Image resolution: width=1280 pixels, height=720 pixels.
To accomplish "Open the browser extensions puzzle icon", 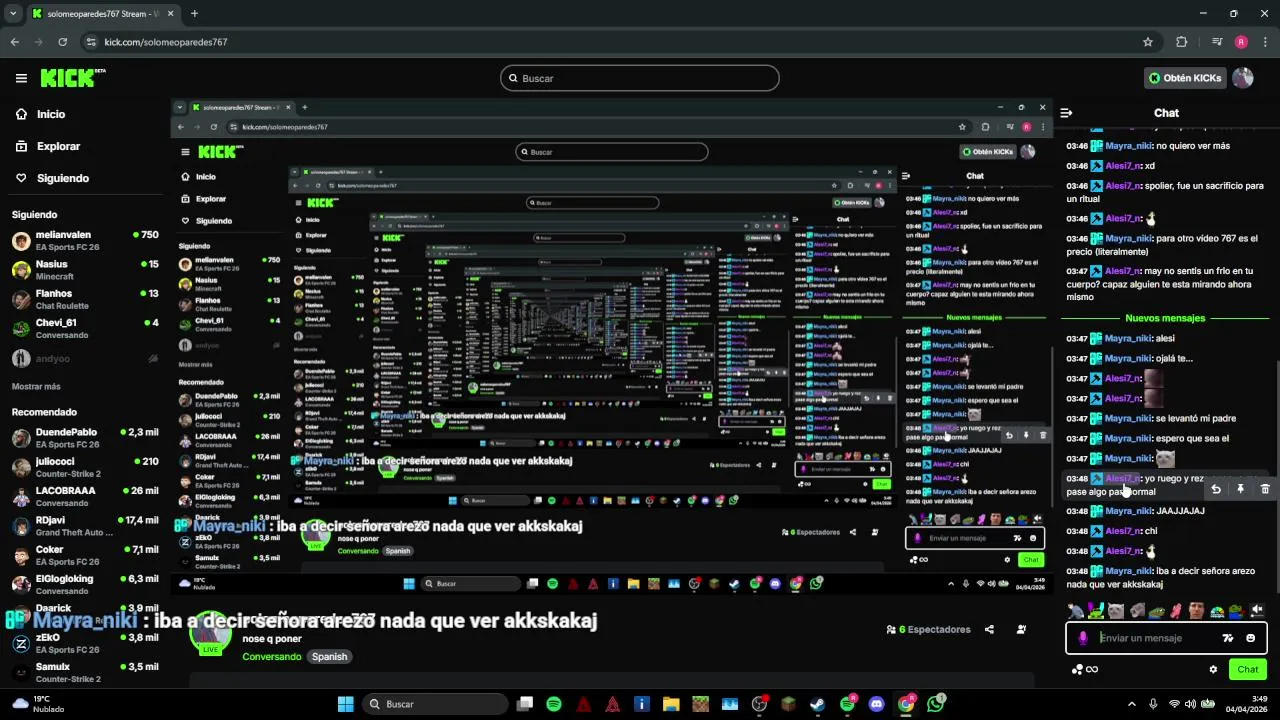I will [1182, 42].
